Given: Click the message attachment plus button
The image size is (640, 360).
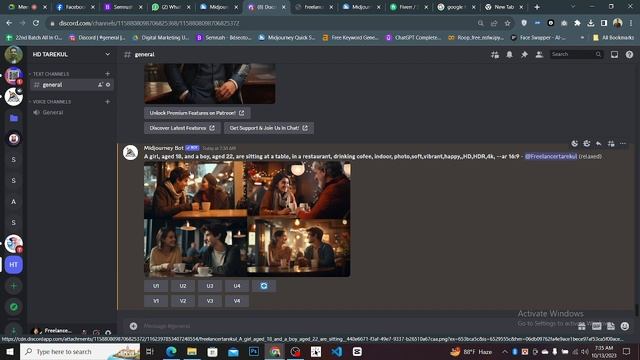Looking at the screenshot, I should [x=133, y=326].
